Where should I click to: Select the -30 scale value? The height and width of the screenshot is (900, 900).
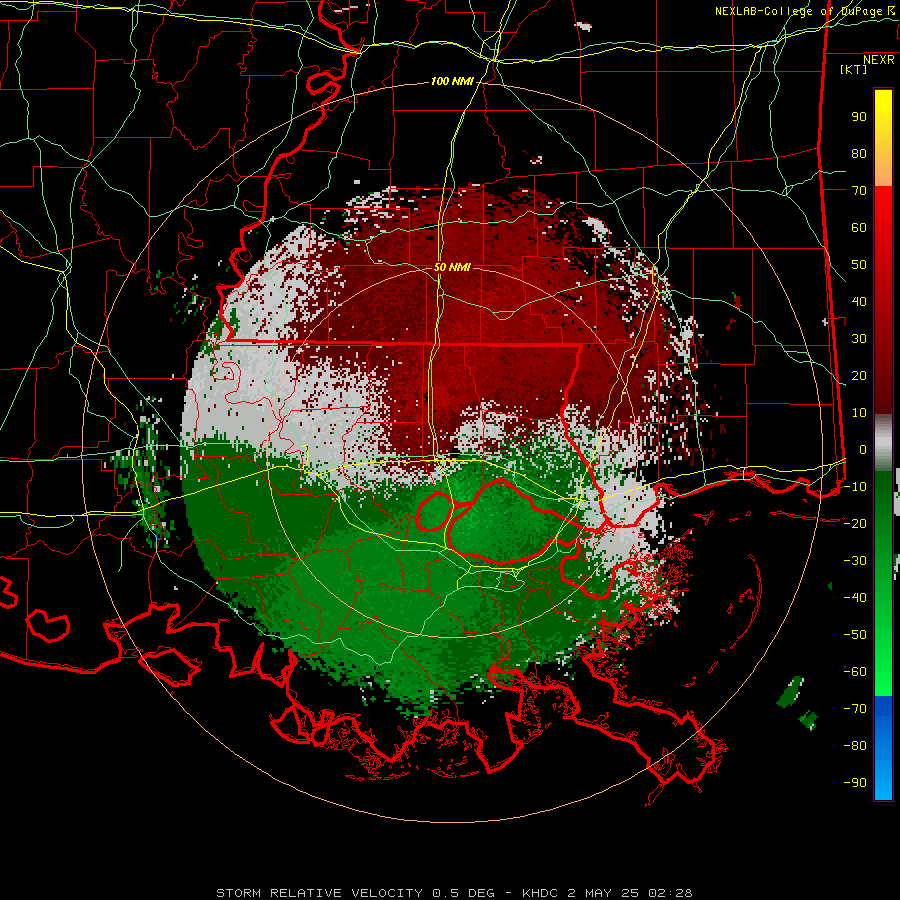click(855, 561)
